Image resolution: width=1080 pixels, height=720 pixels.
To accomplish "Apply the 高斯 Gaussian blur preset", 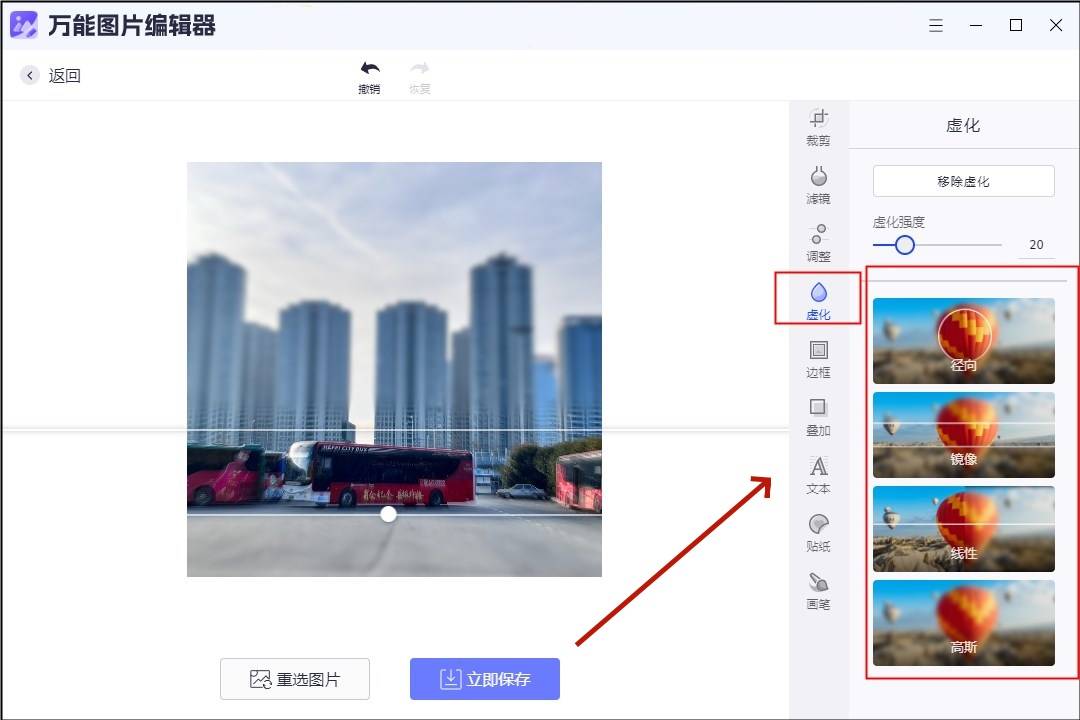I will 963,622.
